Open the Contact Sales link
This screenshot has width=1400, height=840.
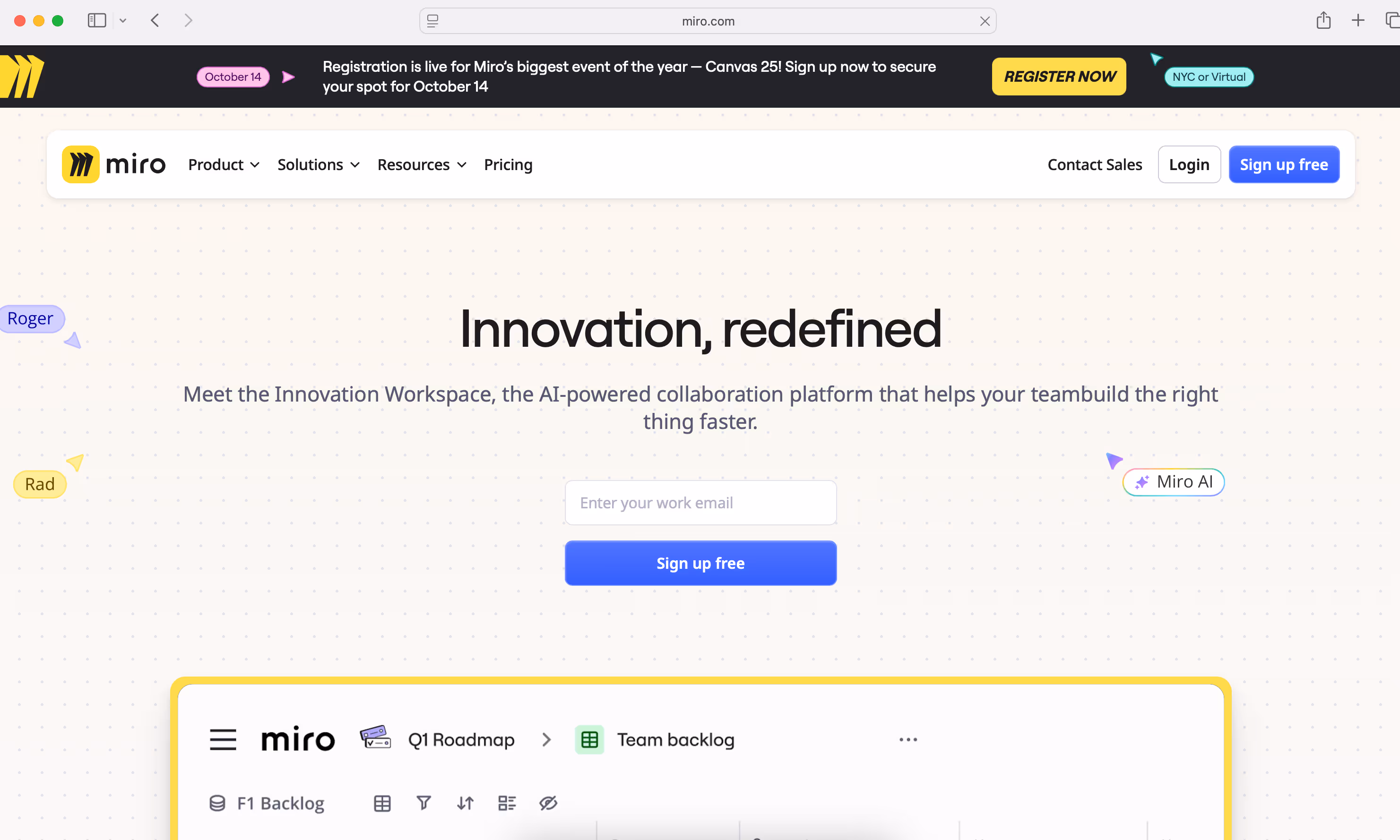[1094, 165]
